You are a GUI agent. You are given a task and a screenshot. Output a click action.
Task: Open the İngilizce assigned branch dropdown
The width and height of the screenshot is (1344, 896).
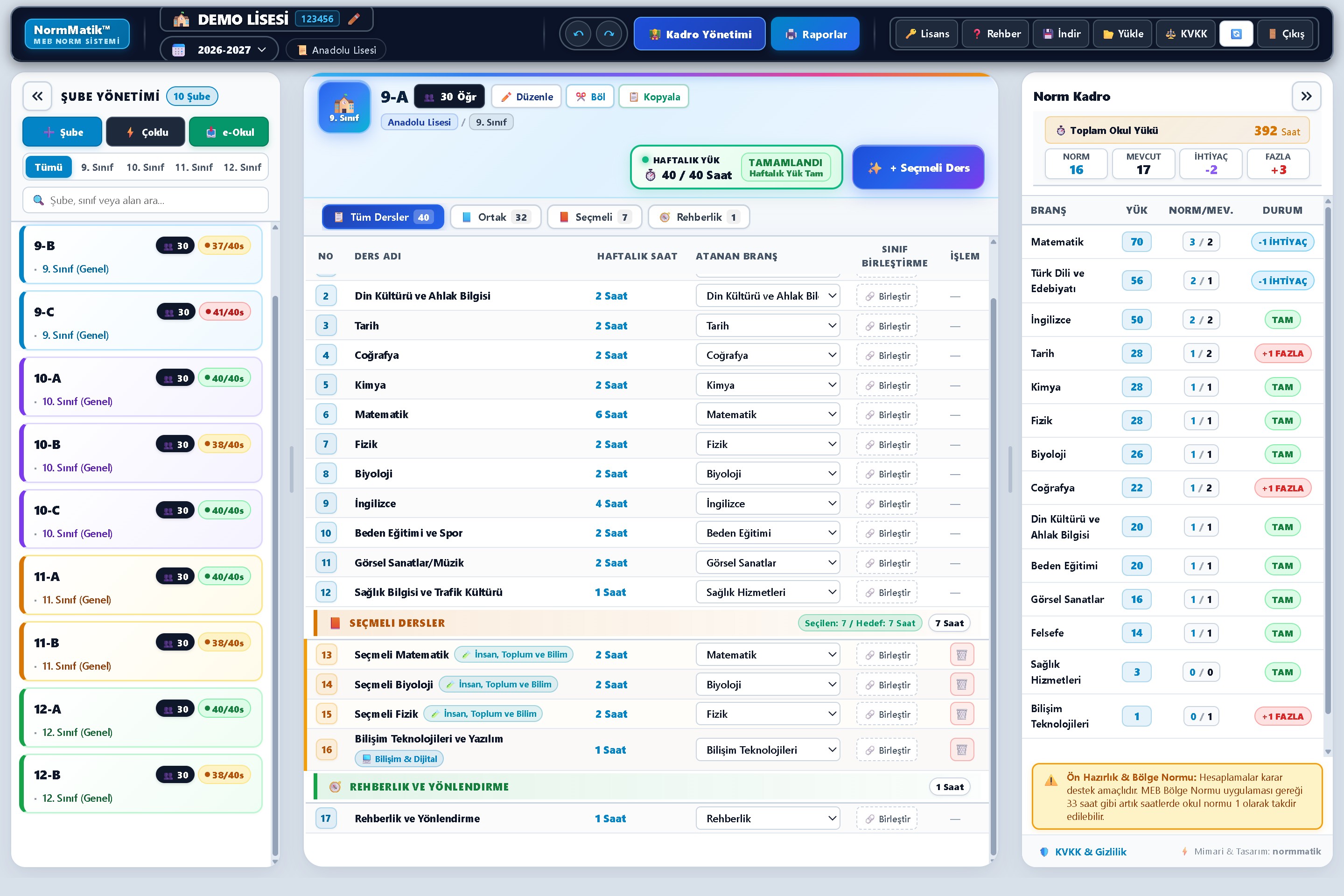tap(767, 504)
